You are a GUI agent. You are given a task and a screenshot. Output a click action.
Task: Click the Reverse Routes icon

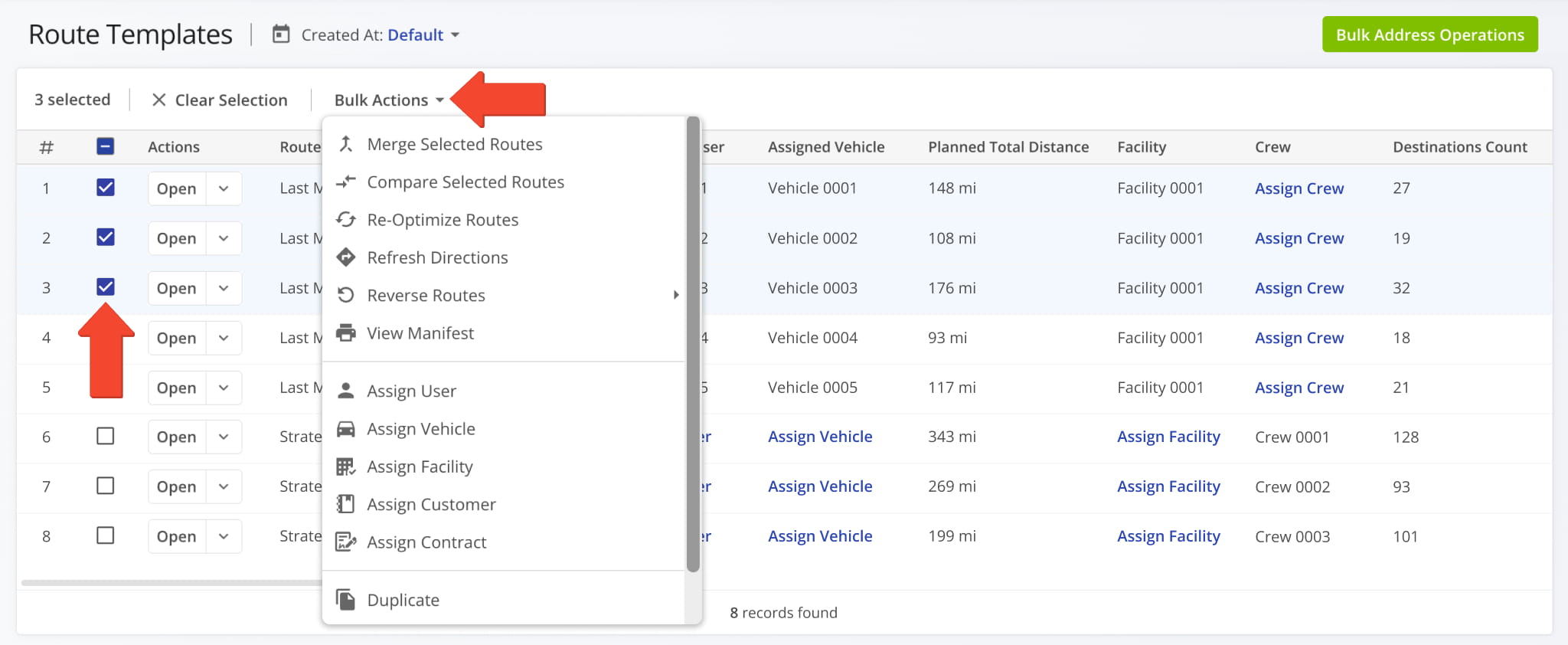click(x=346, y=295)
